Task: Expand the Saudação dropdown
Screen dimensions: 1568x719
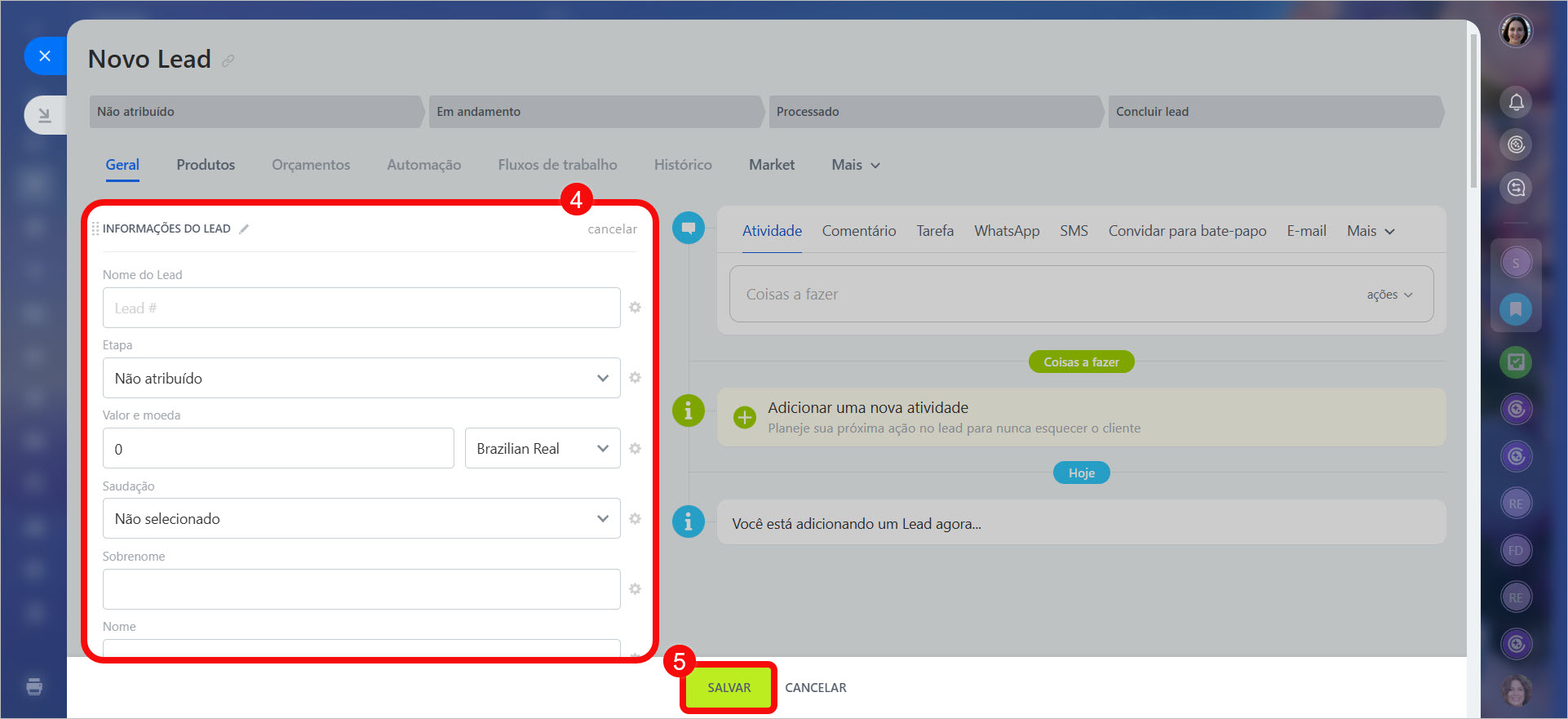Action: coord(361,518)
